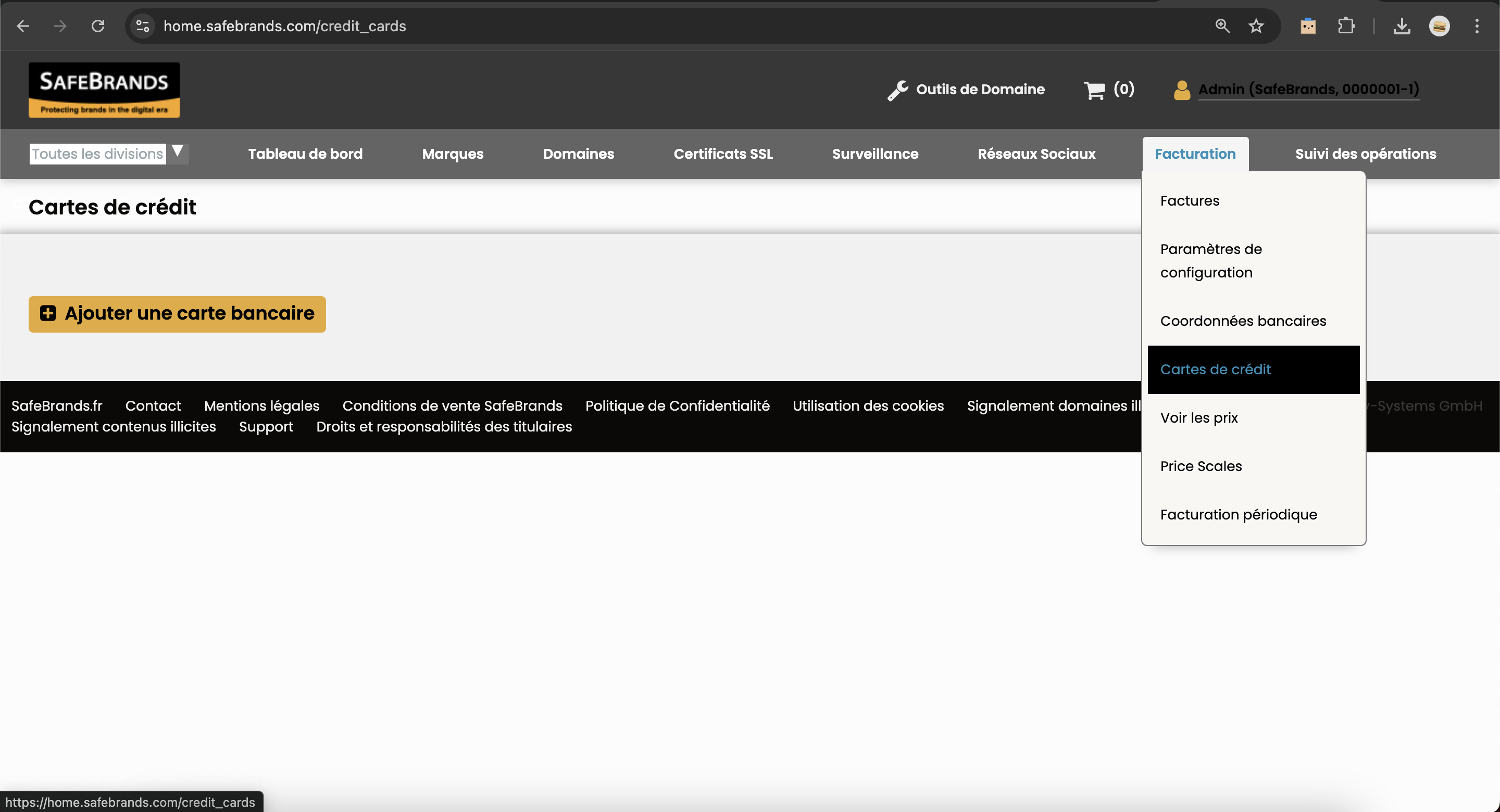Screen dimensions: 1500x812
Task: Select Cartes de crédit menu entry
Action: coord(1253,370)
